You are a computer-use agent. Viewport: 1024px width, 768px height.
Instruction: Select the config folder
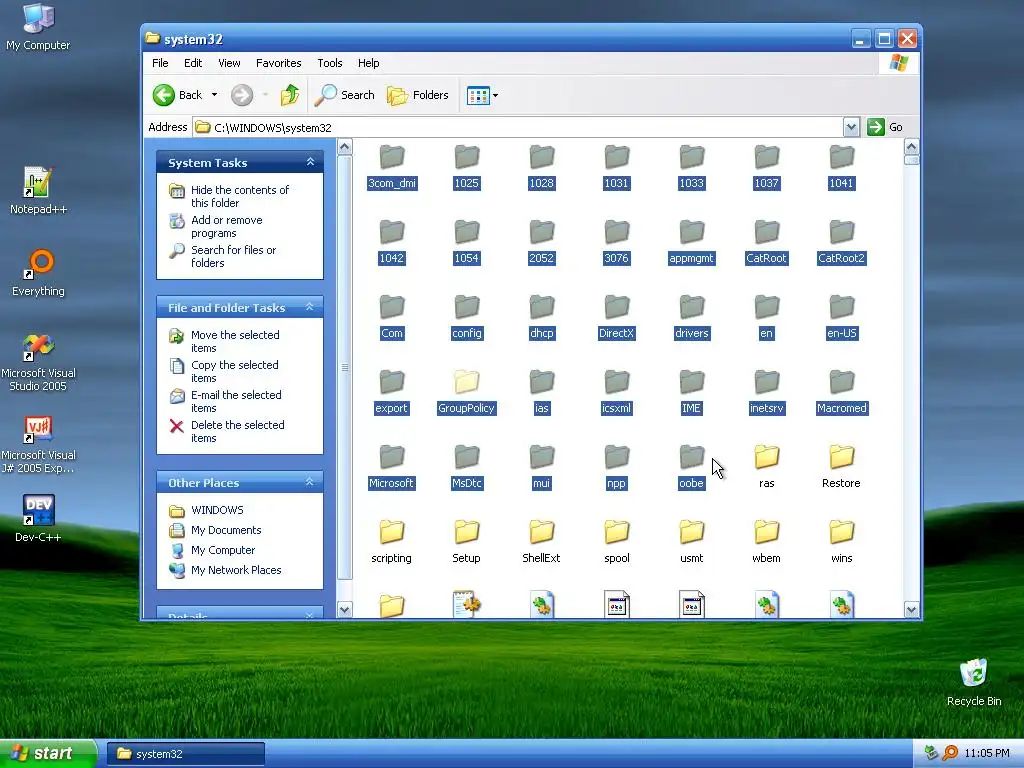point(466,318)
